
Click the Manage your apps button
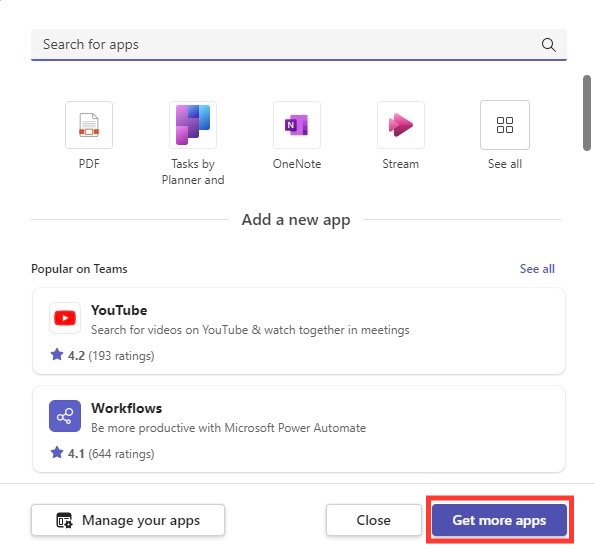click(x=128, y=520)
